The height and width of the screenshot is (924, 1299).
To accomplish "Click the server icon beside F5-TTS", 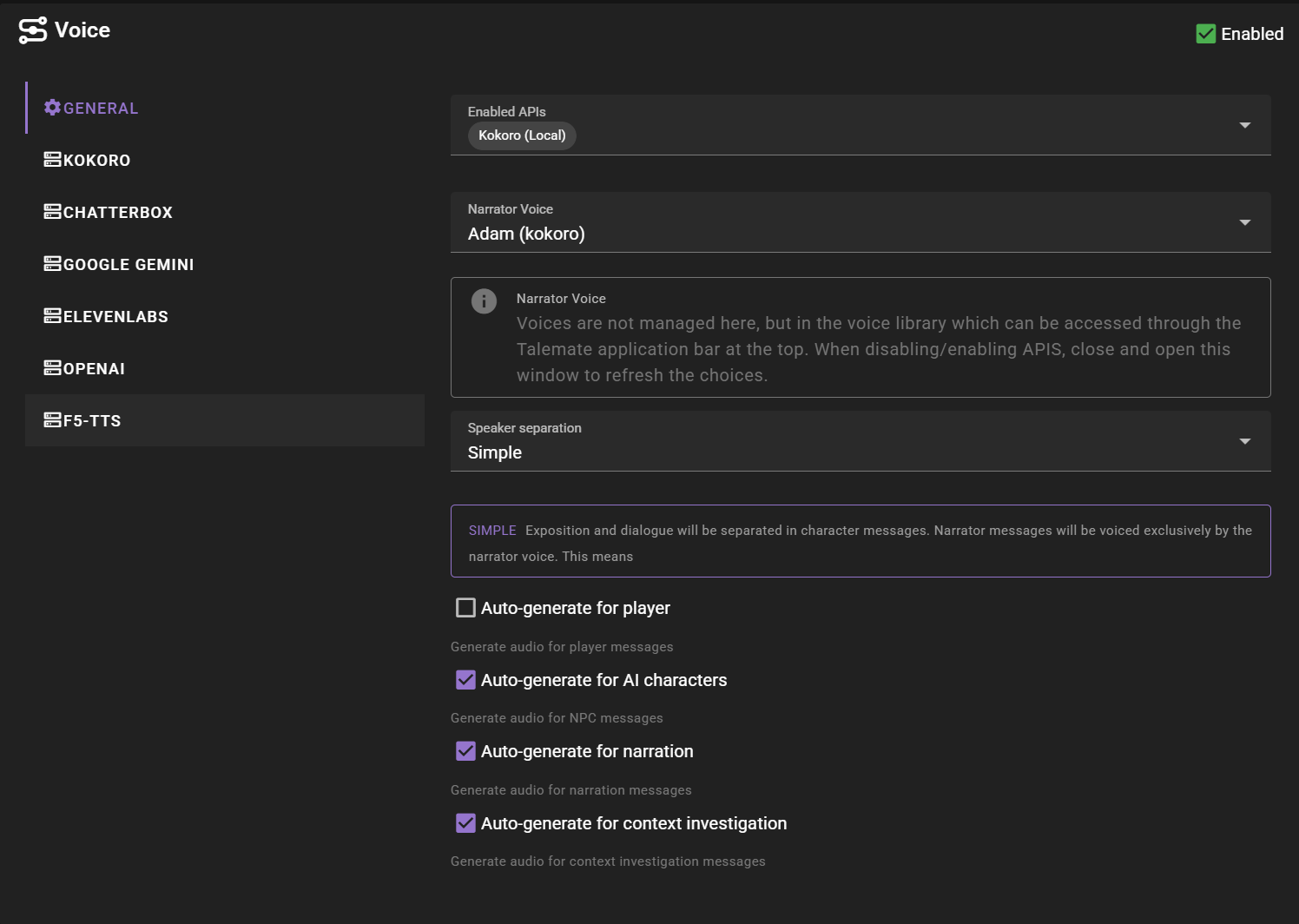I will (x=53, y=420).
